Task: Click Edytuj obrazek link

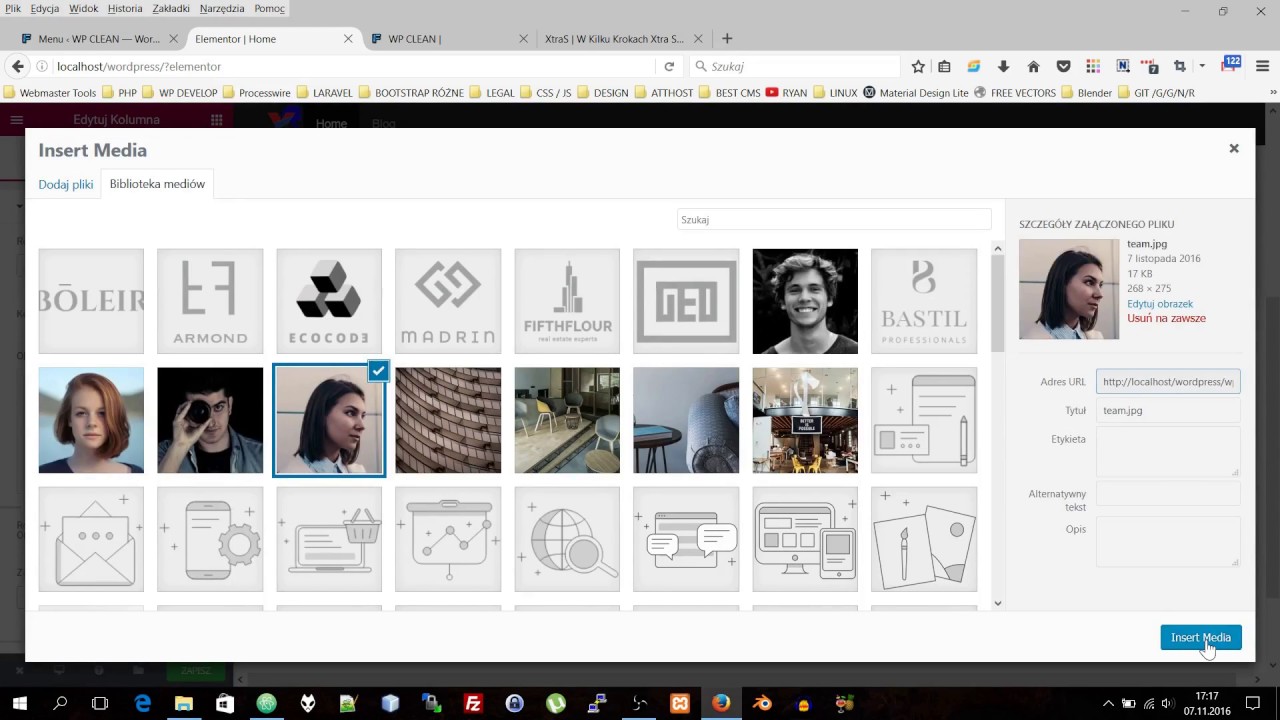Action: (1160, 303)
